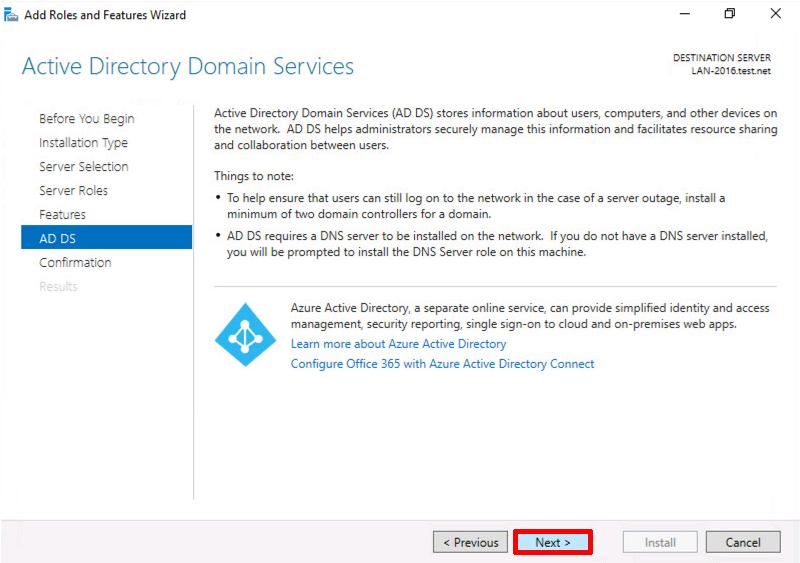800x563 pixels.
Task: Click the Azure Active Directory diamond icon
Action: 245,335
